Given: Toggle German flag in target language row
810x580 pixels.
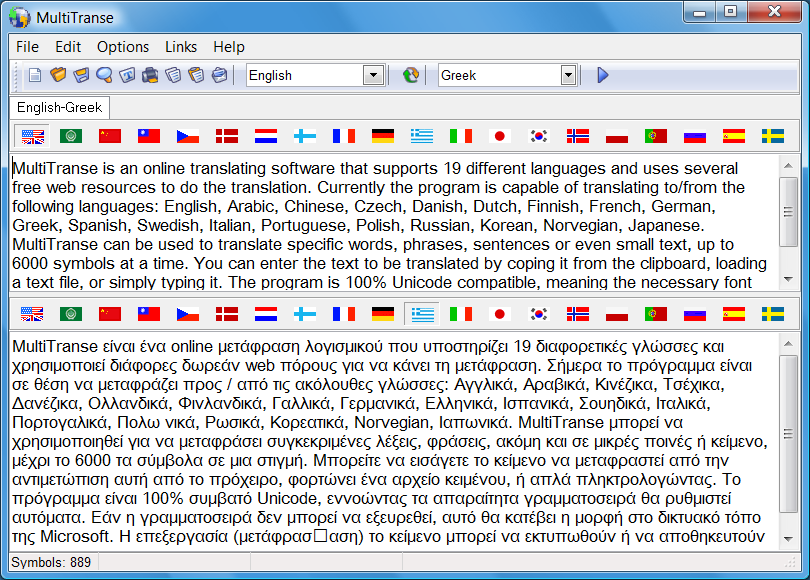Looking at the screenshot, I should pyautogui.click(x=383, y=314).
